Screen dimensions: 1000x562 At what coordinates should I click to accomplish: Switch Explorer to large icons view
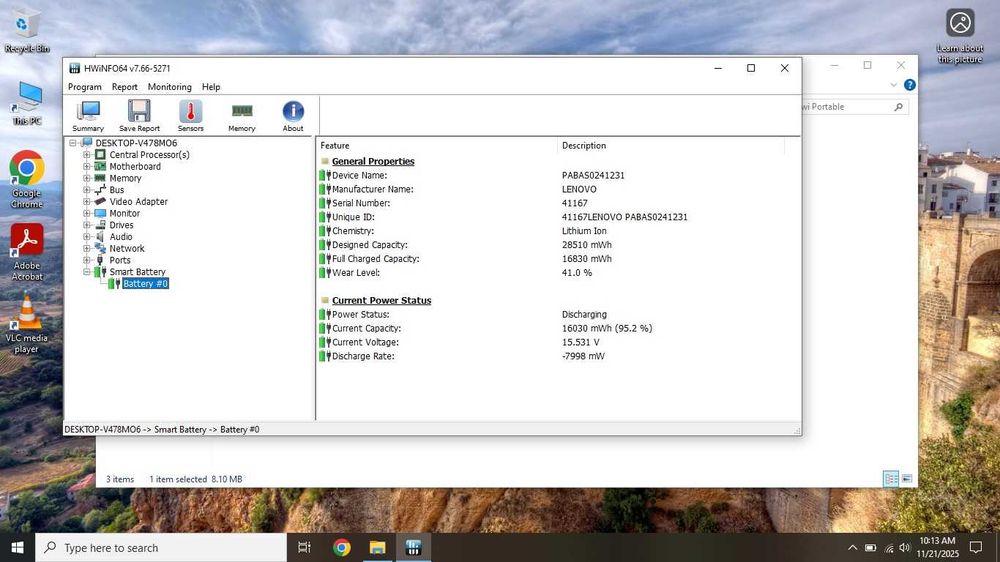point(907,478)
